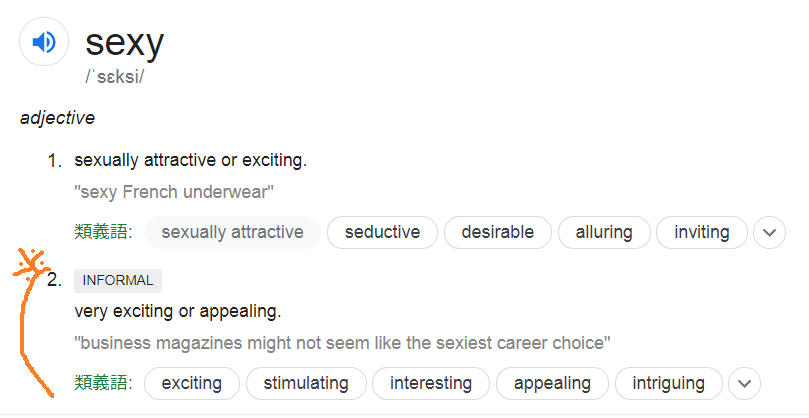Play the pronunciation audio for sexy

(44, 42)
